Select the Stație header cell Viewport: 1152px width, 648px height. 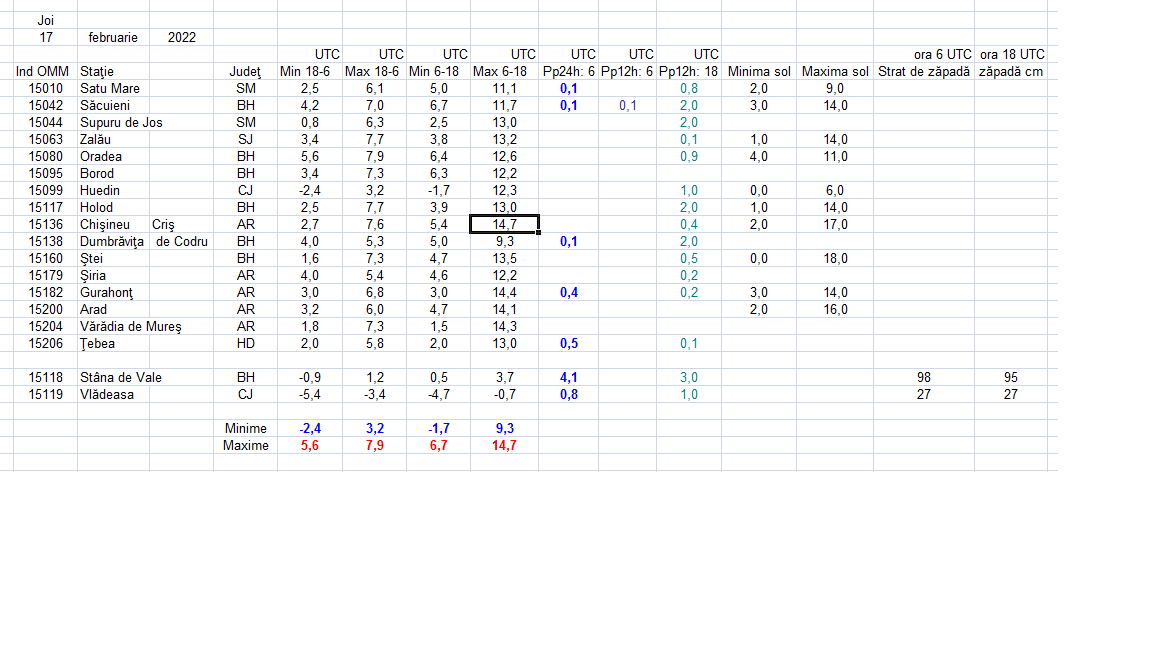click(x=97, y=71)
